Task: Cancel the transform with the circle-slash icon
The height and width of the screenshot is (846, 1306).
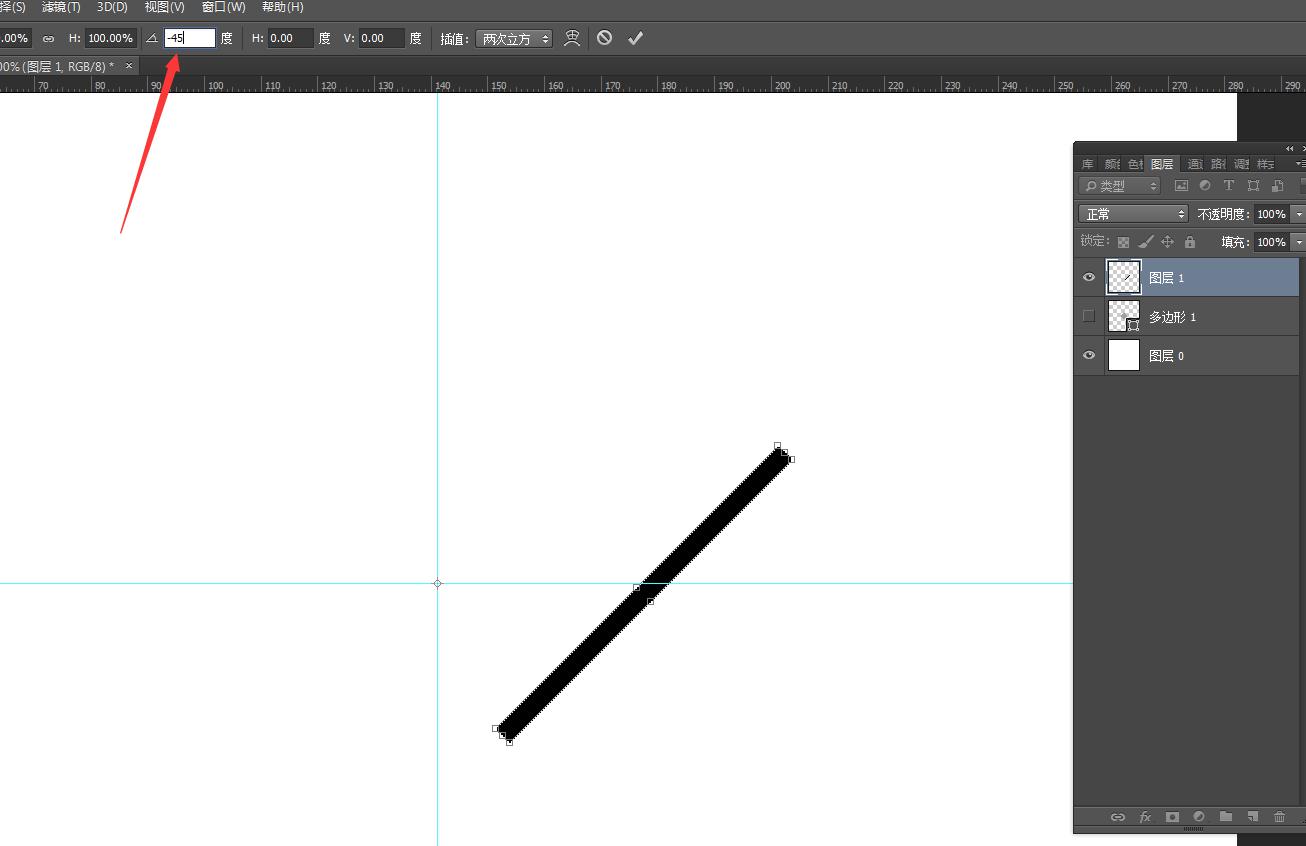Action: tap(604, 38)
